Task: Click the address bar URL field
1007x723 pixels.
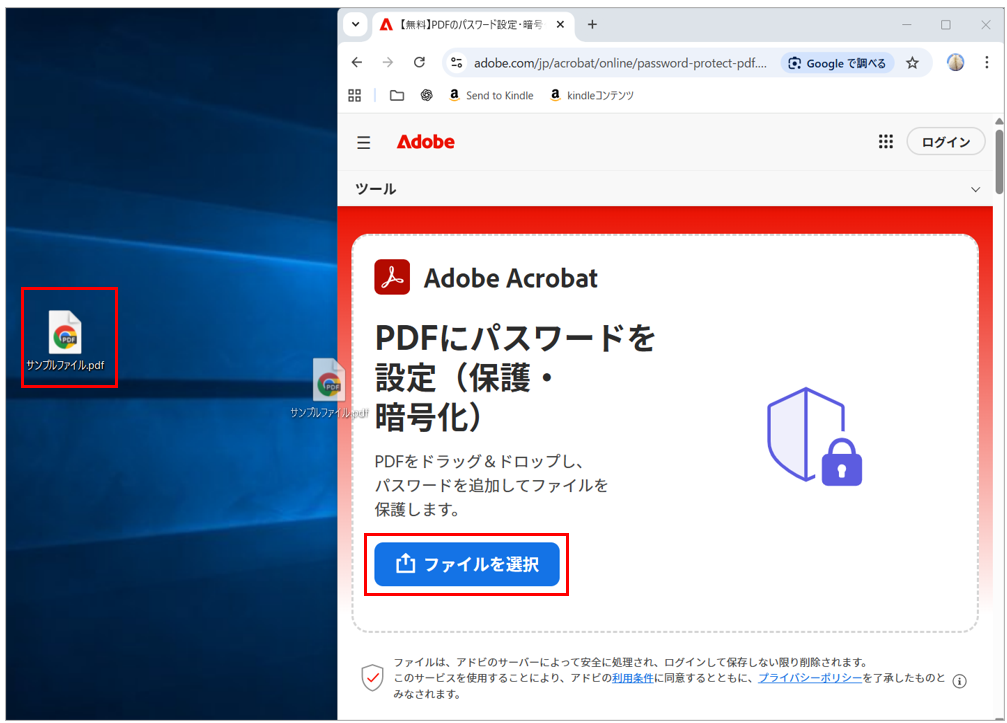Action: point(620,63)
